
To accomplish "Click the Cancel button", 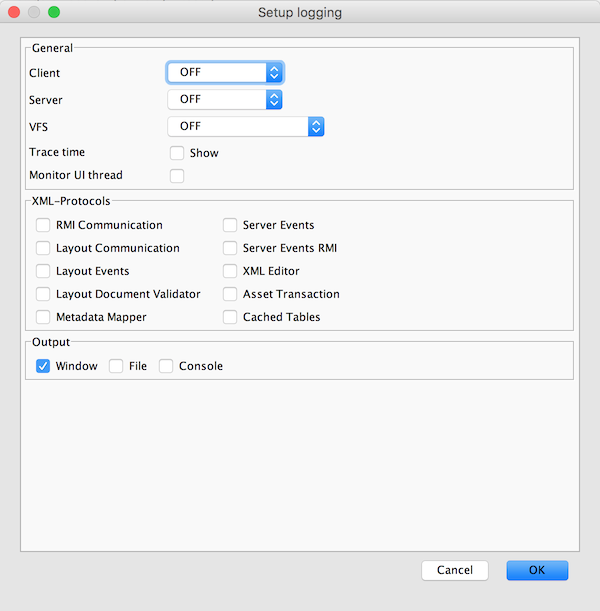I will click(455, 570).
